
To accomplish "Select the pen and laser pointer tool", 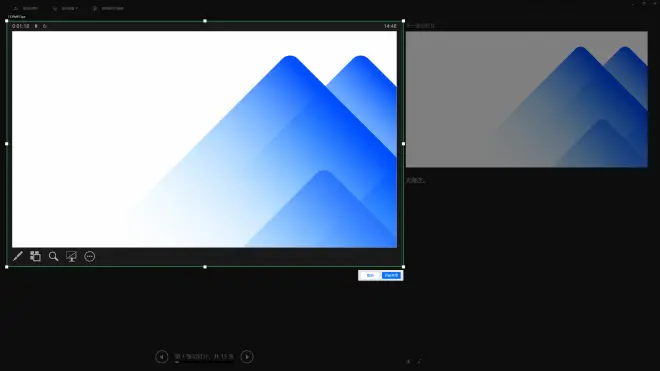I will point(18,256).
